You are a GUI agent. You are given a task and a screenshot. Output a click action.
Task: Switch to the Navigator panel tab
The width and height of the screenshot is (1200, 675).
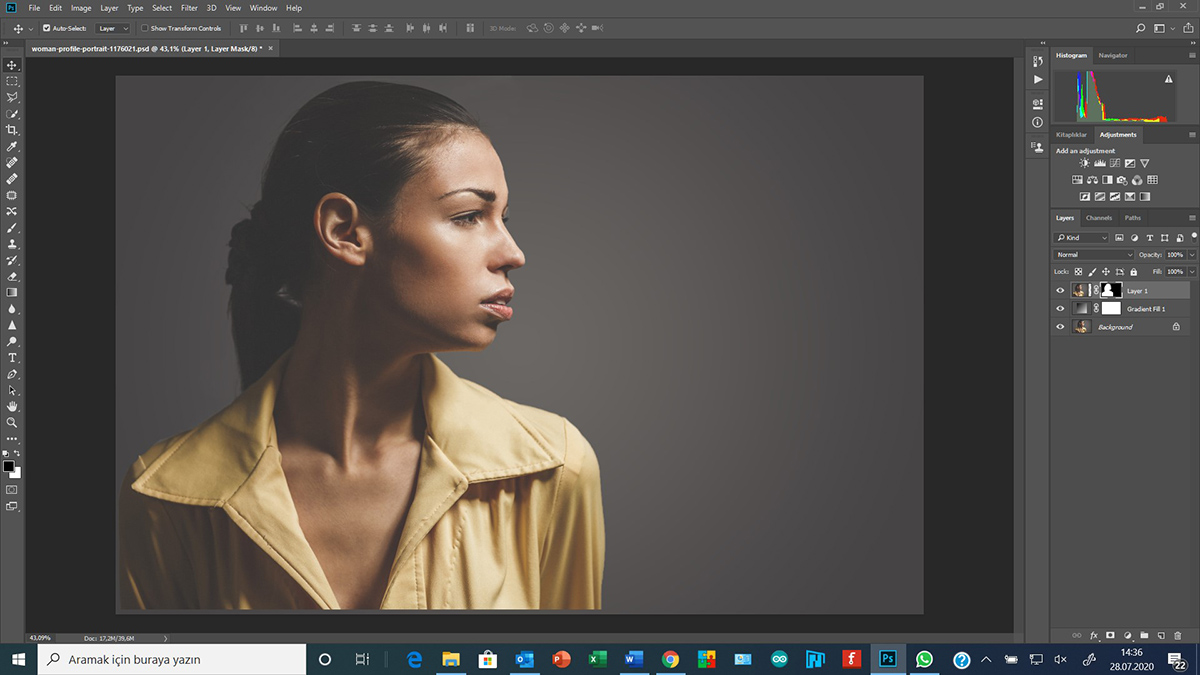1112,55
